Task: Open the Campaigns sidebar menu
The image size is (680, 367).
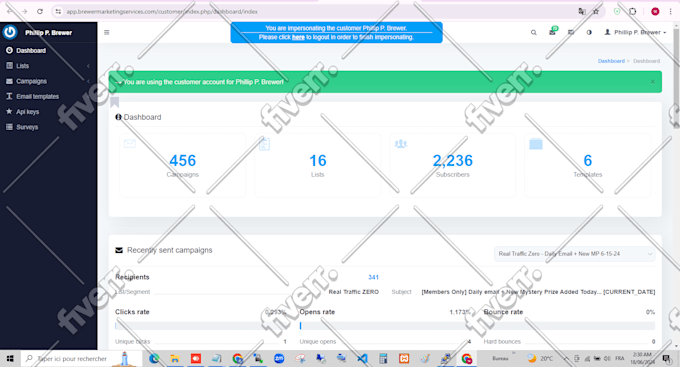Action: point(31,81)
